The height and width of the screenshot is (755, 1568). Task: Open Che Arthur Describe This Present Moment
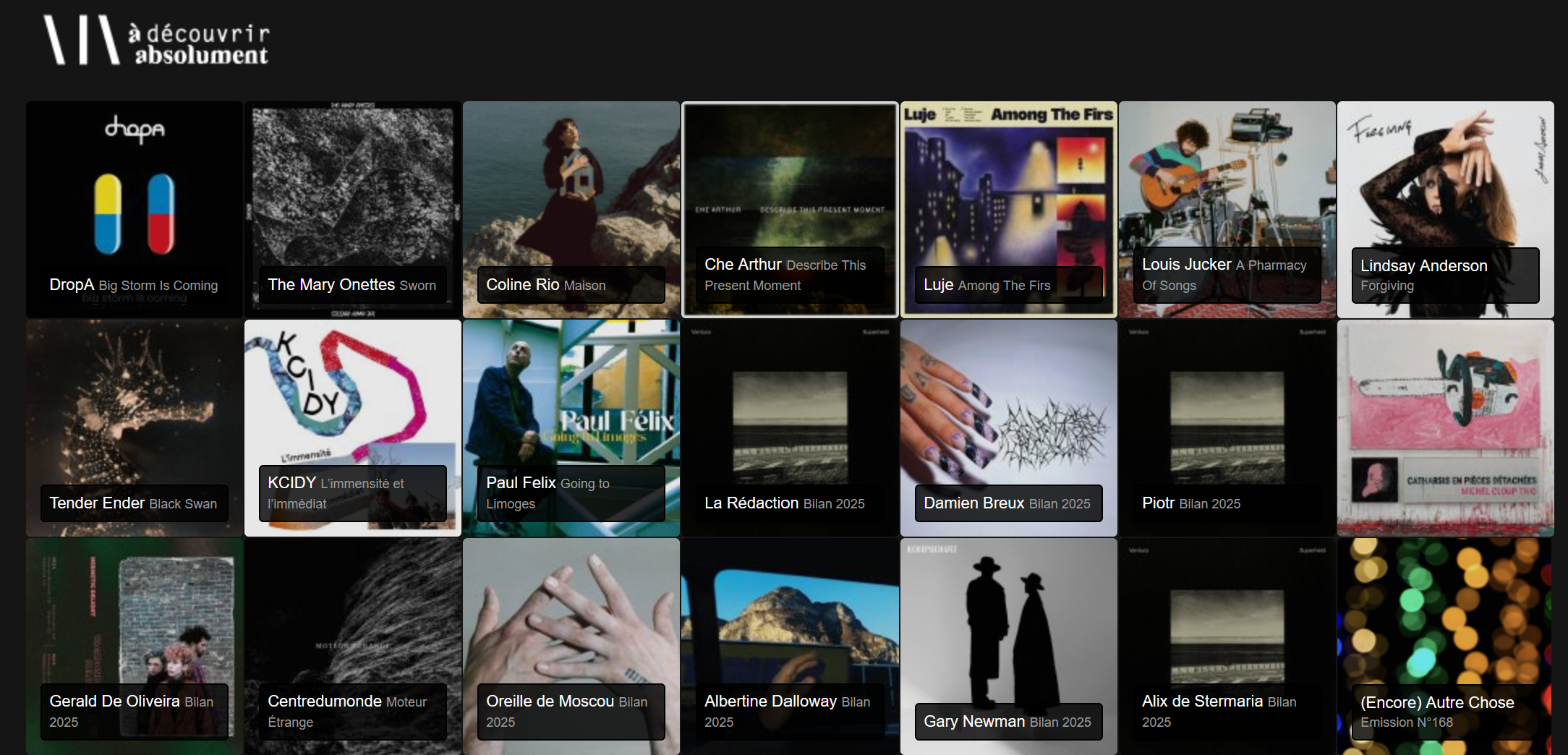point(790,209)
